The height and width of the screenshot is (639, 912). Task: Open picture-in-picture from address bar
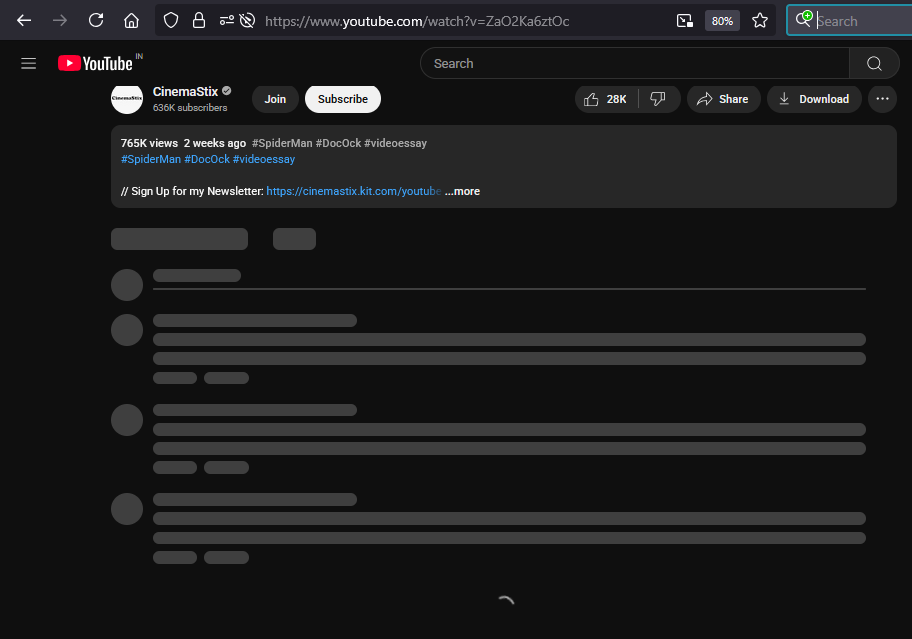(685, 21)
